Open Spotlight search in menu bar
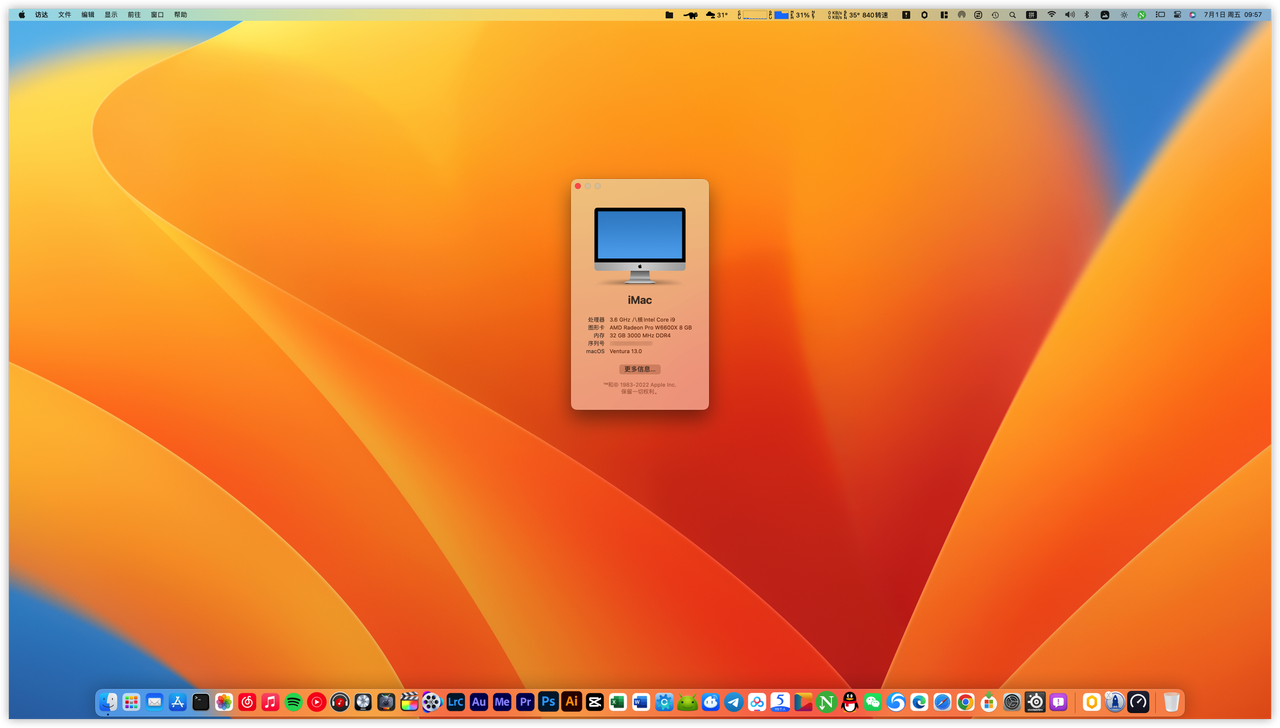 point(1012,15)
